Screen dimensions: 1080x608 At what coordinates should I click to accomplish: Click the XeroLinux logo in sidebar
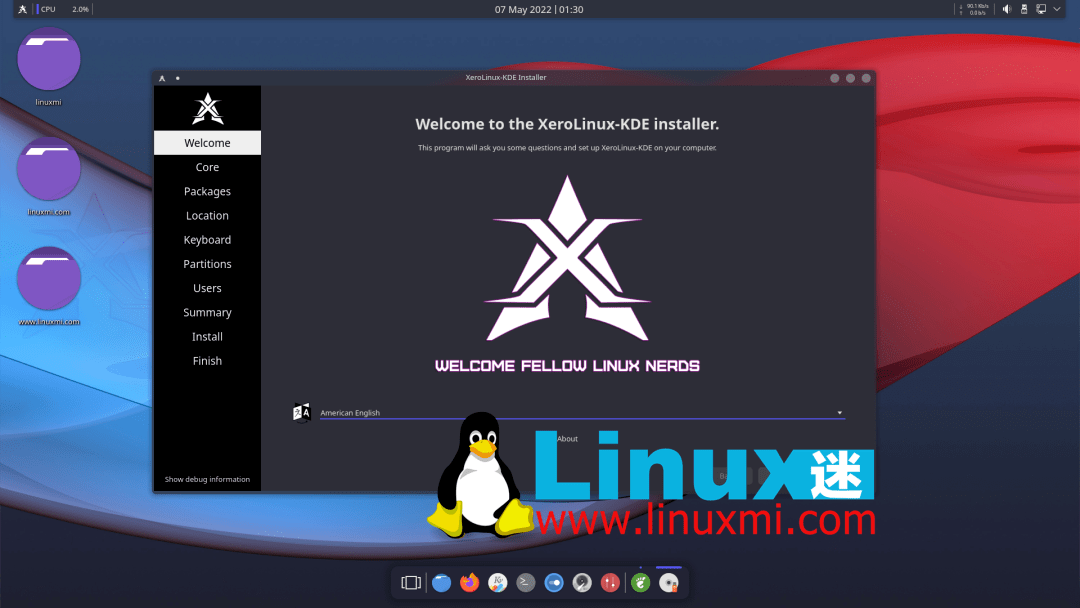pos(207,109)
